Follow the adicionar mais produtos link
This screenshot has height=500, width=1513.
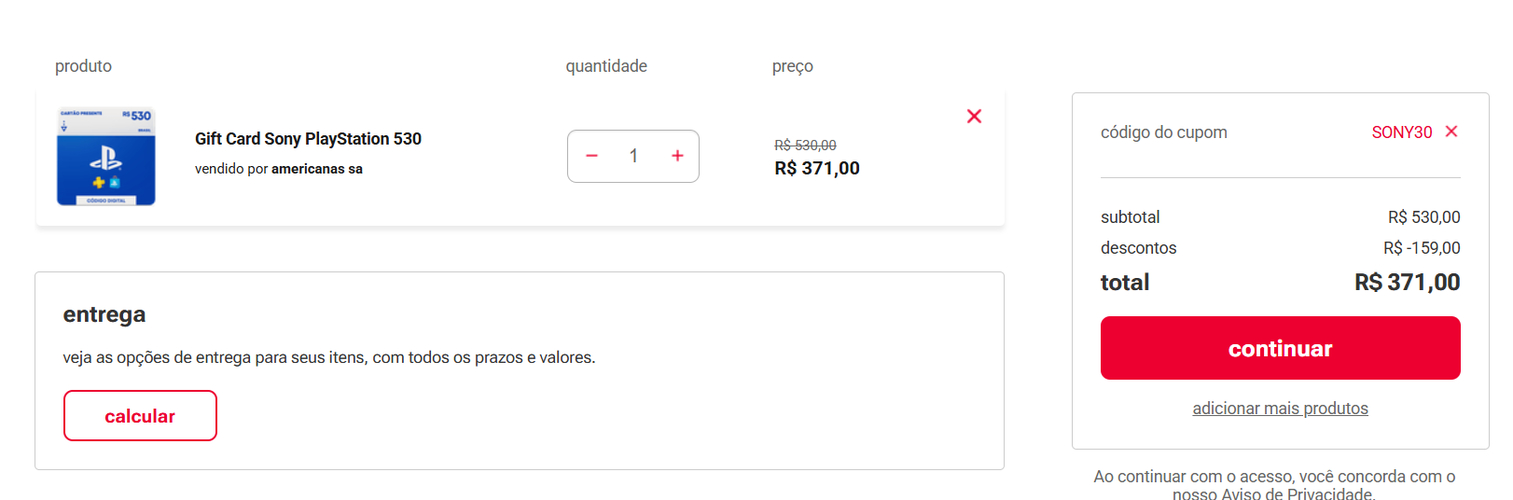(1280, 408)
